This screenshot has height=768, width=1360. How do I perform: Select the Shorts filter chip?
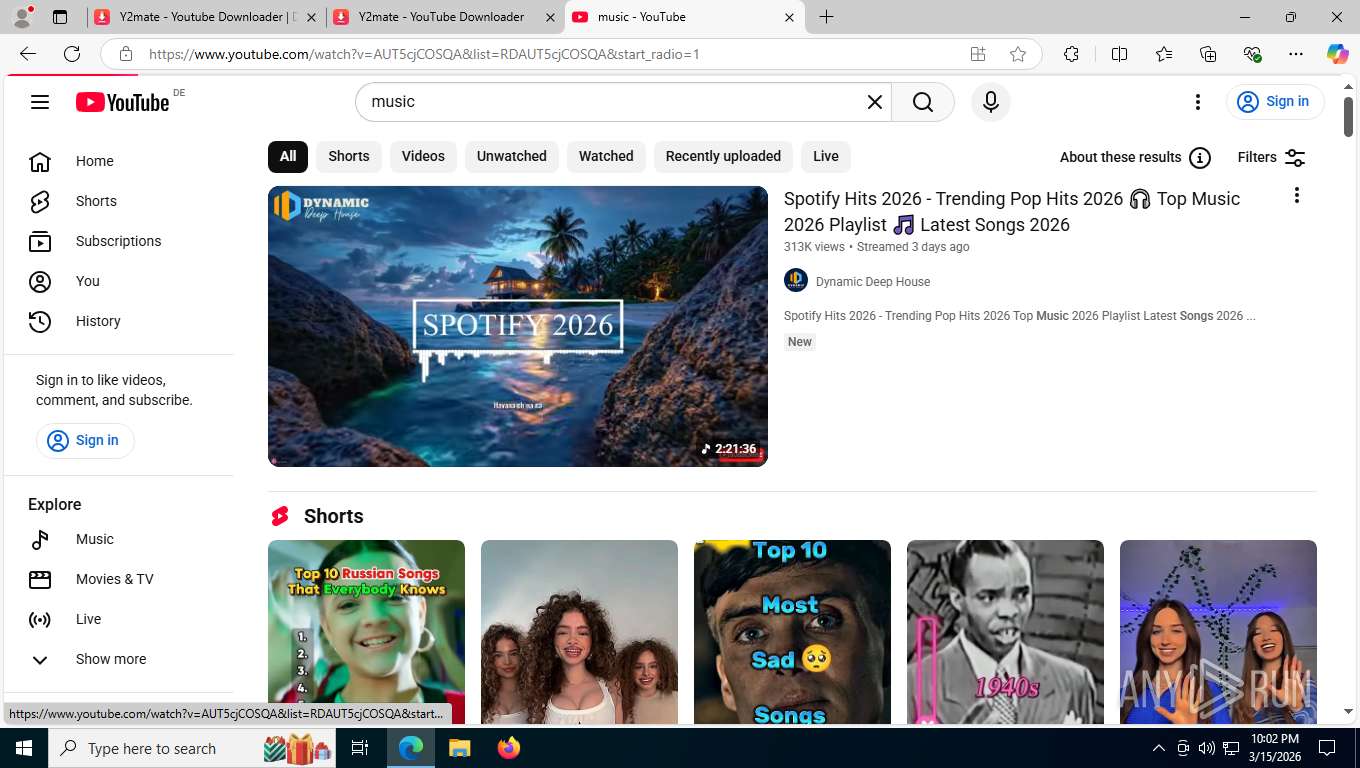tap(349, 157)
